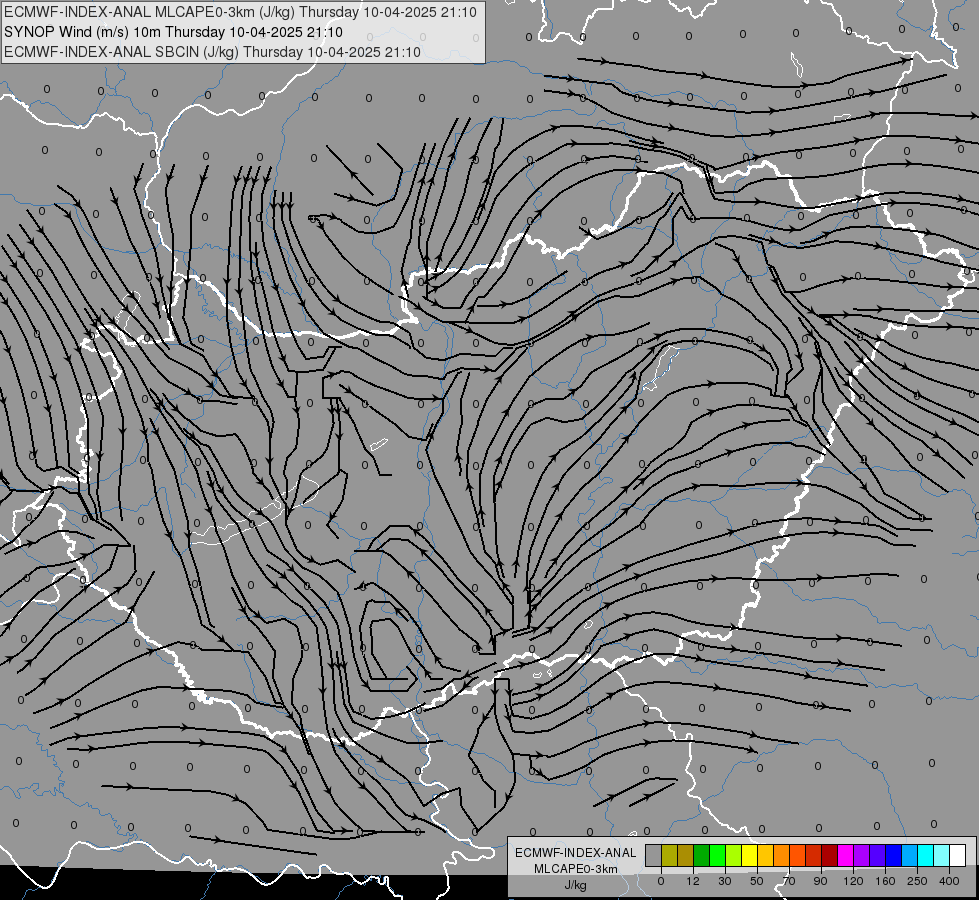
Task: Select the dark green legend swatch
Action: [x=701, y=856]
